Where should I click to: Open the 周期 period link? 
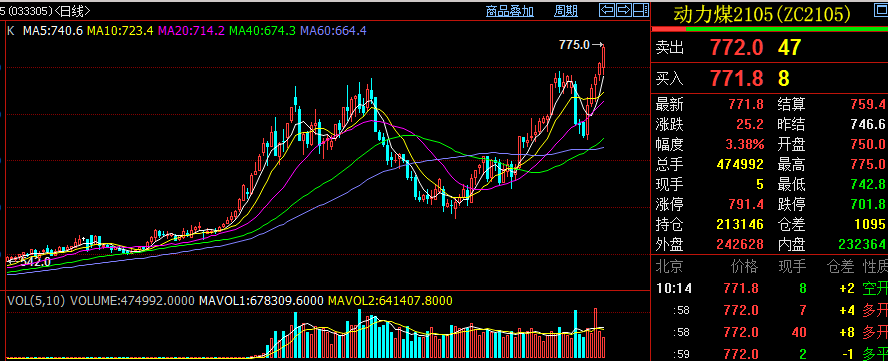coord(566,10)
